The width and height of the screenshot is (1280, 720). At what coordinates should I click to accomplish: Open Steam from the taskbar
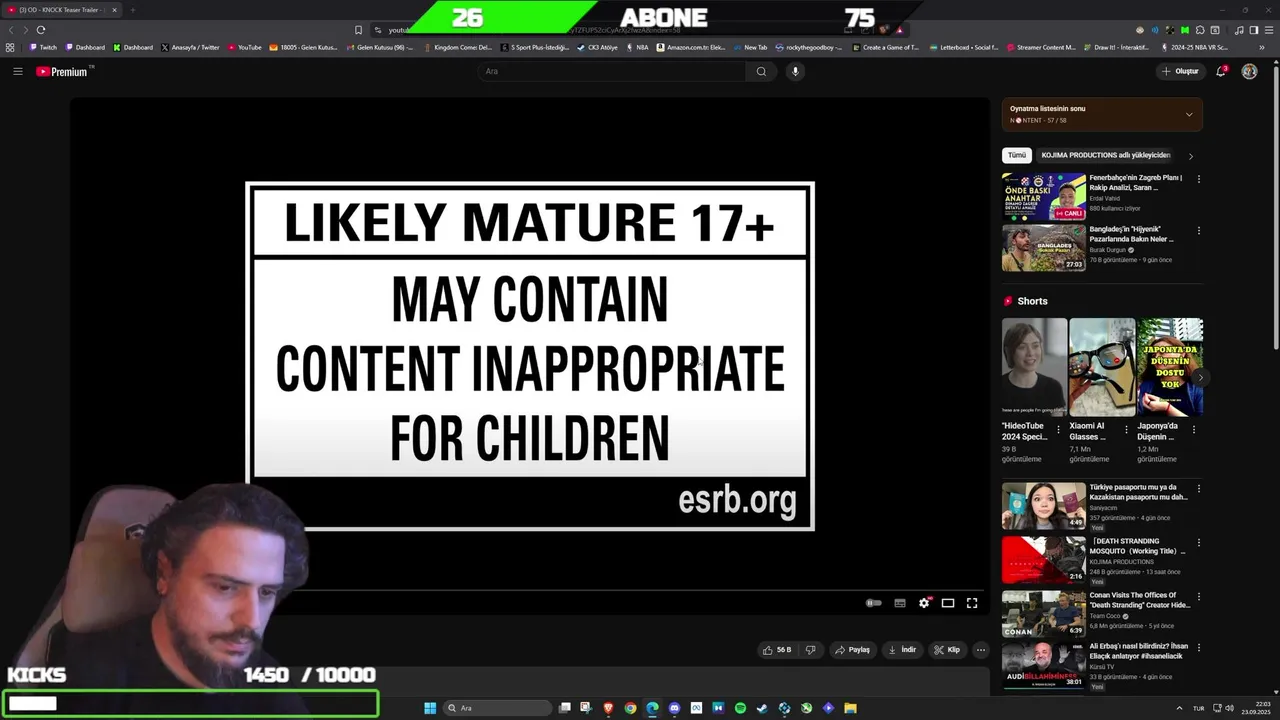click(x=762, y=708)
